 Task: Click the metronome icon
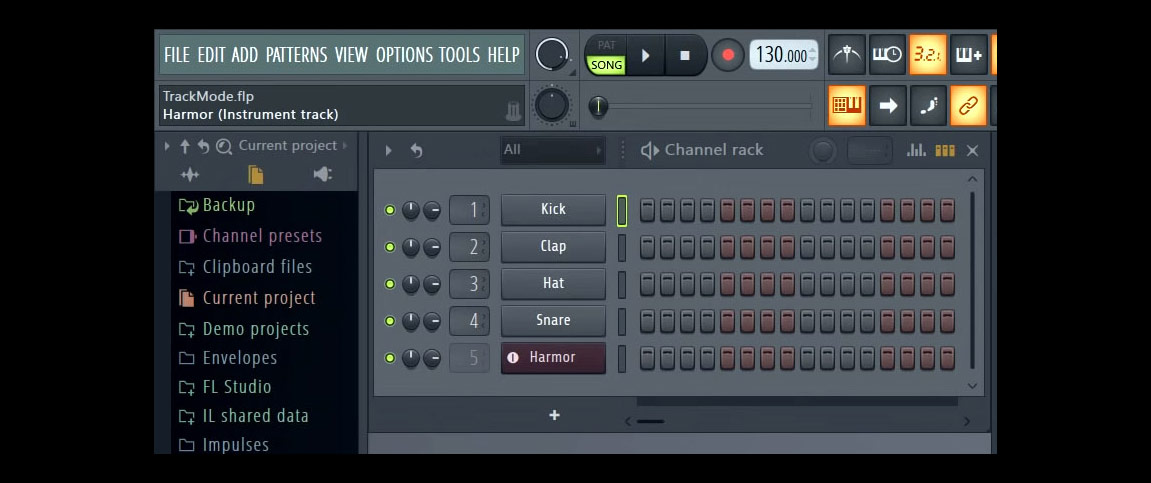[x=846, y=55]
